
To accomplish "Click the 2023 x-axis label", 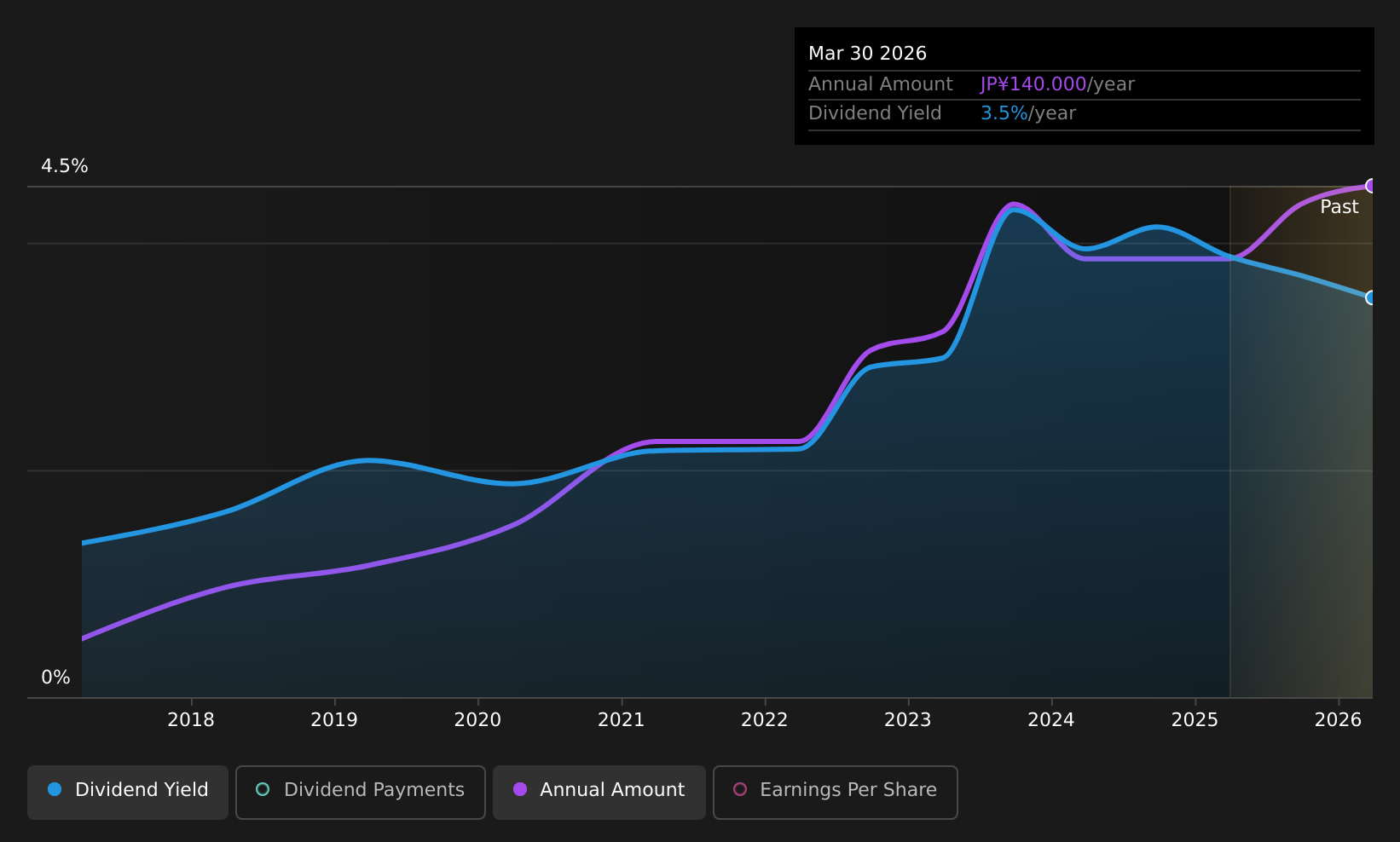I will click(908, 720).
